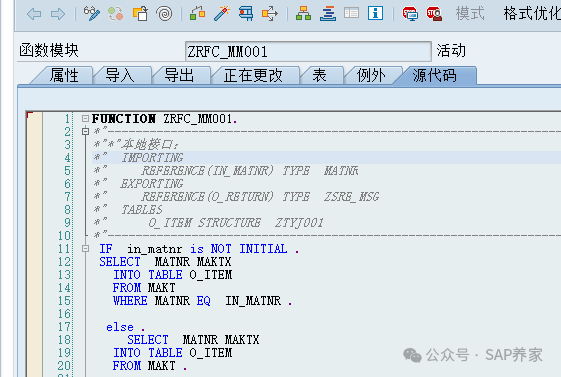Switch to the 正在更改 tab
This screenshot has width=561, height=377.
pyautogui.click(x=253, y=75)
